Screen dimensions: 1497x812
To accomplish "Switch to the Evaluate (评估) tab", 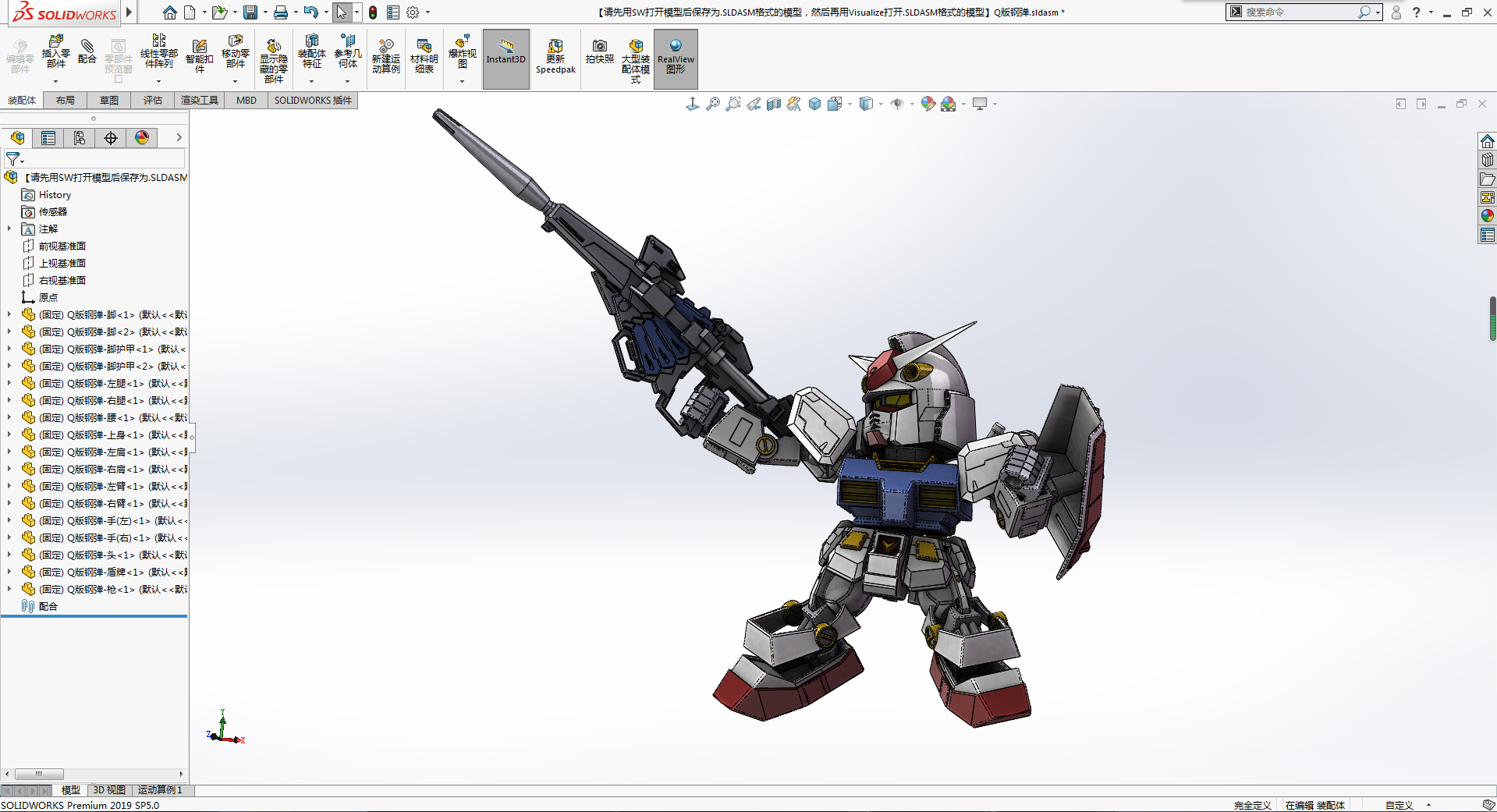I will coord(153,100).
